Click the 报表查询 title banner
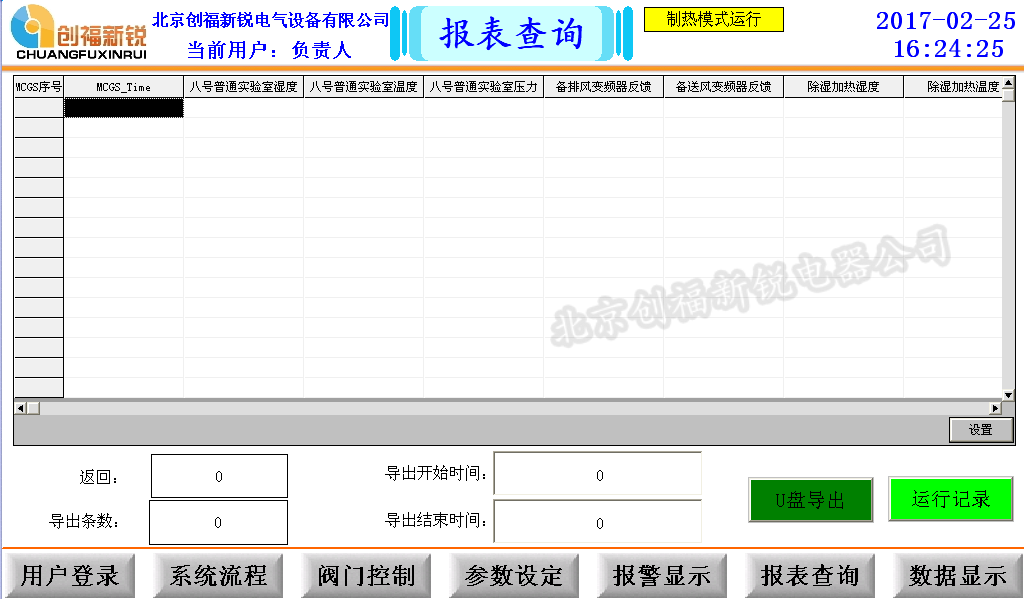 [x=511, y=33]
